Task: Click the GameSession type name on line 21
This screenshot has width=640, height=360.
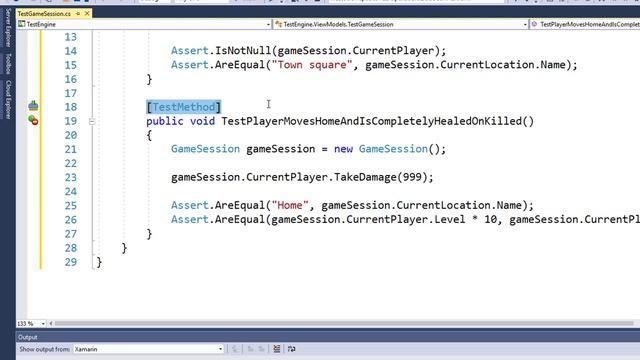Action: [205, 149]
